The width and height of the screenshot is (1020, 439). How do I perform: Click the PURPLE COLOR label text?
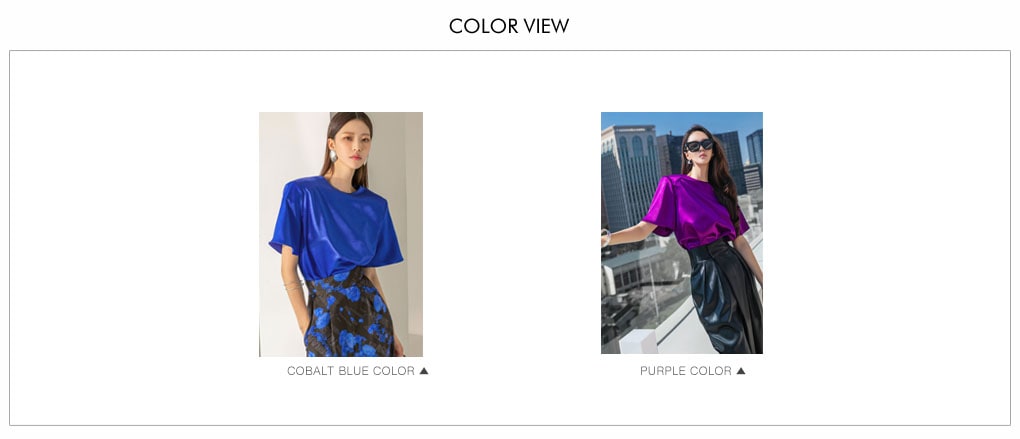[686, 371]
